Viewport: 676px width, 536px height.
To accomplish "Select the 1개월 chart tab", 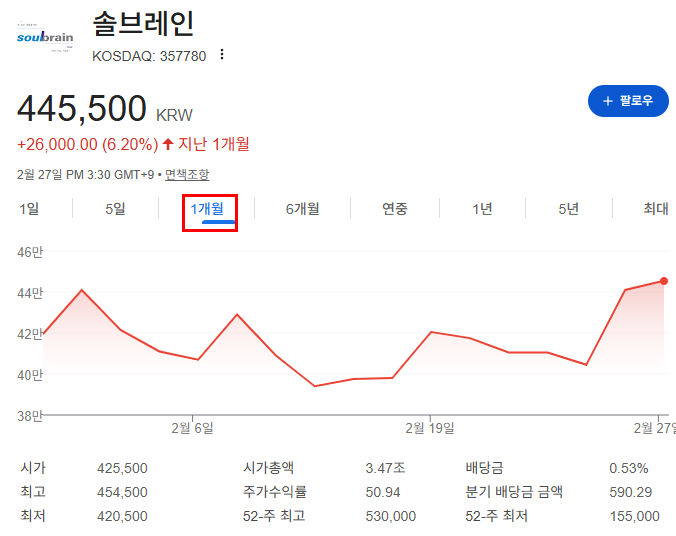I will [x=207, y=209].
